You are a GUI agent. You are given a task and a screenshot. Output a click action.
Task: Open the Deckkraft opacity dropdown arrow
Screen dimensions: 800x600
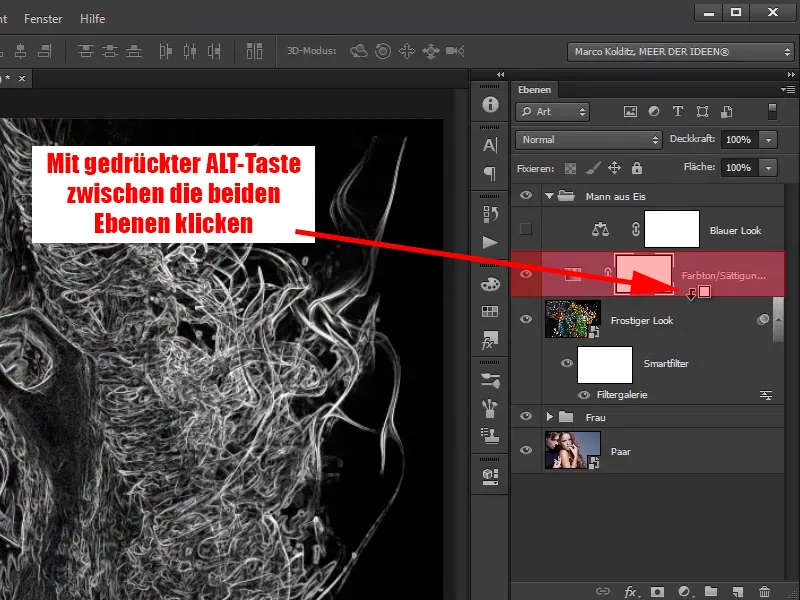coord(768,140)
